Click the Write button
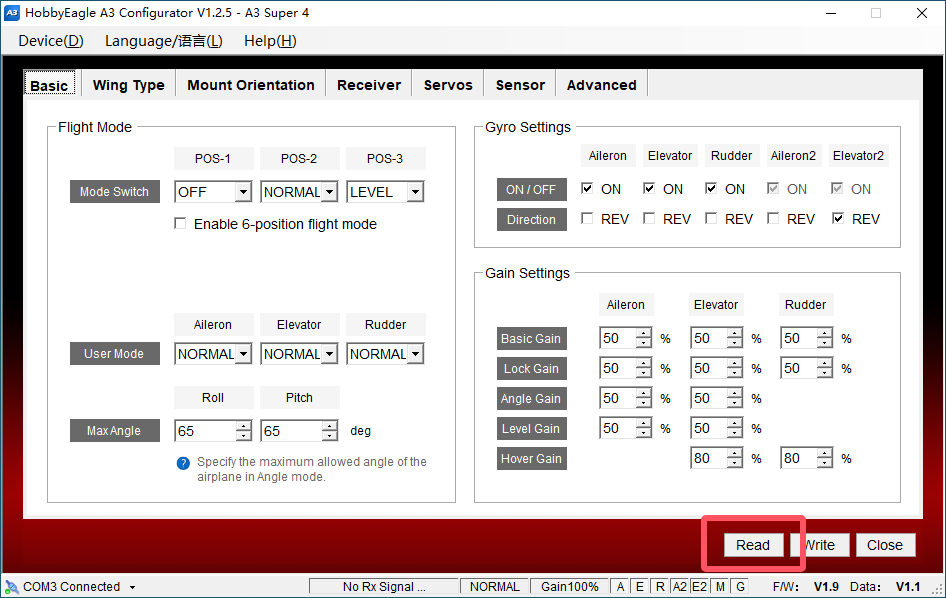Viewport: 946px width, 598px height. click(821, 545)
